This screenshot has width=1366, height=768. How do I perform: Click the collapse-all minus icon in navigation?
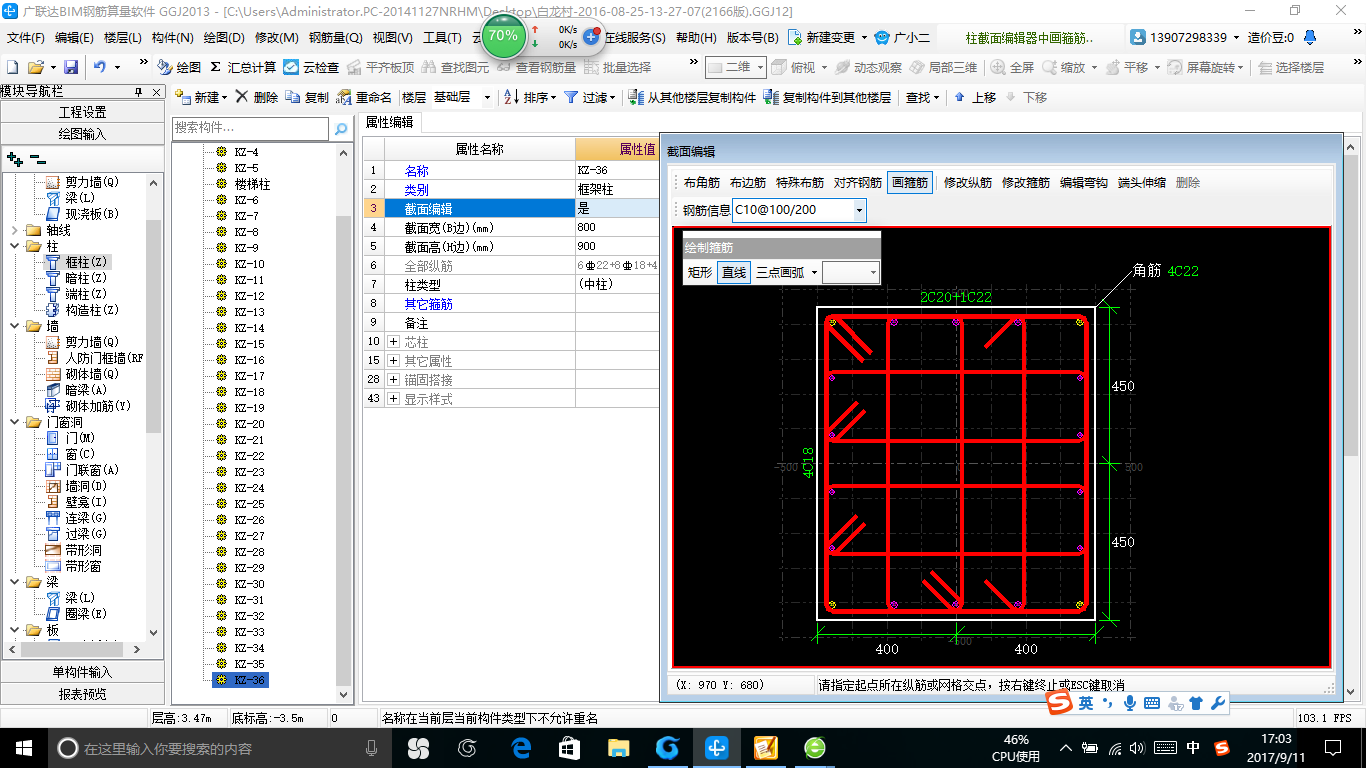tap(37, 158)
